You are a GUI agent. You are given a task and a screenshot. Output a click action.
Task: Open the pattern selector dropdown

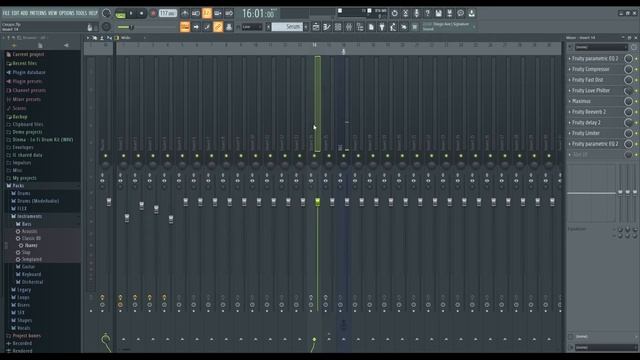[x=287, y=27]
